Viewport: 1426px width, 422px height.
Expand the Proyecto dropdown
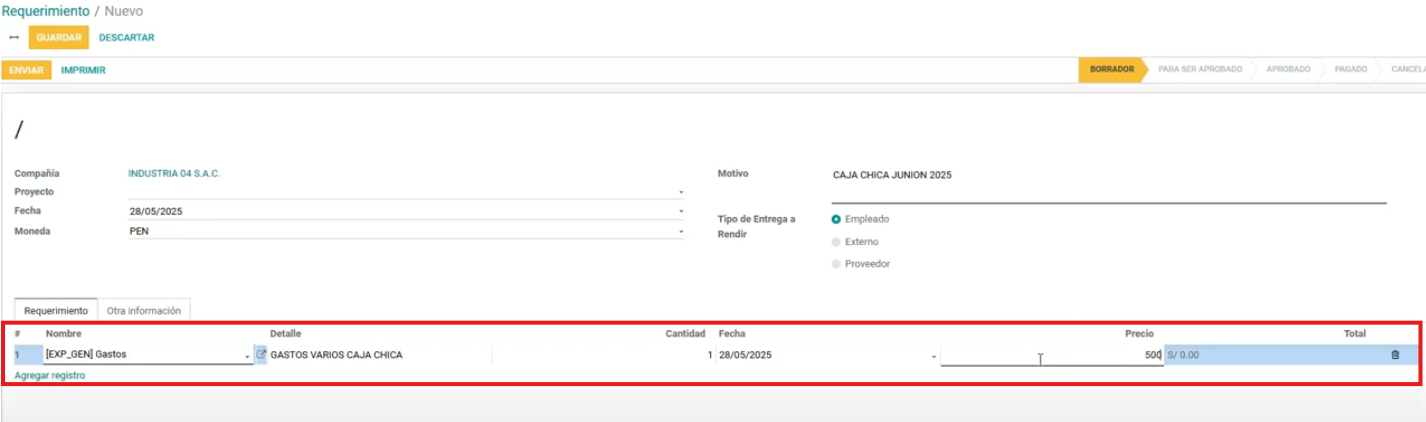(x=681, y=192)
